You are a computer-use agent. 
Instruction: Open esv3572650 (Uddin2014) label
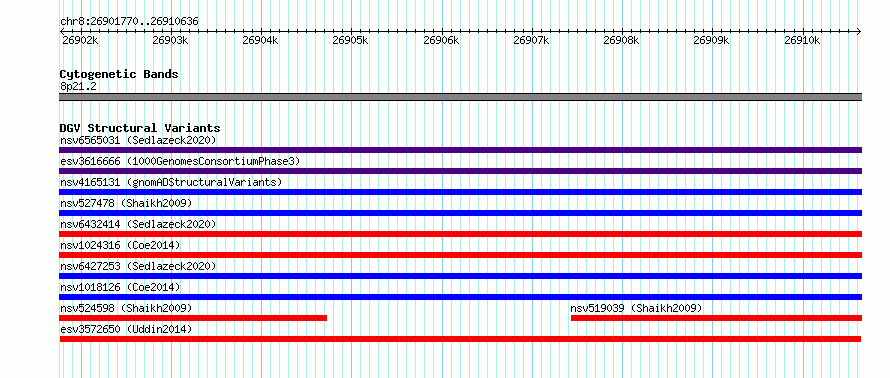[126, 329]
